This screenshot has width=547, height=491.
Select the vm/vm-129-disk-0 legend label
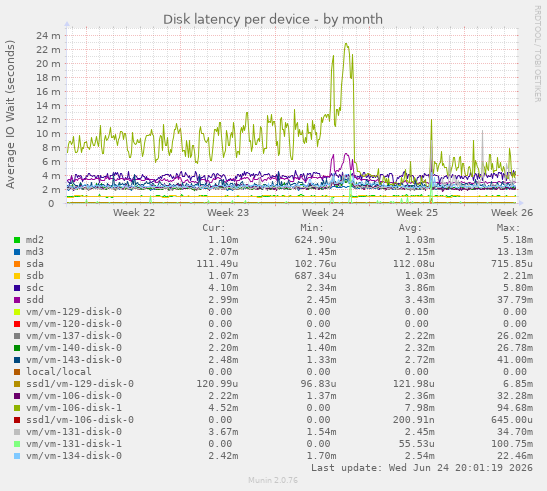(x=74, y=312)
